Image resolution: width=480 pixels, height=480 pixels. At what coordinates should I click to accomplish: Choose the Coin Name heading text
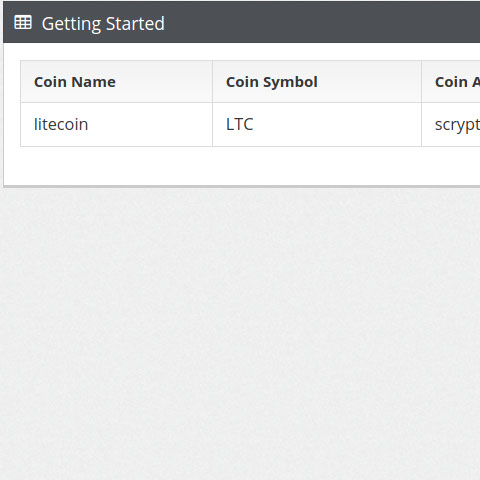coord(75,82)
